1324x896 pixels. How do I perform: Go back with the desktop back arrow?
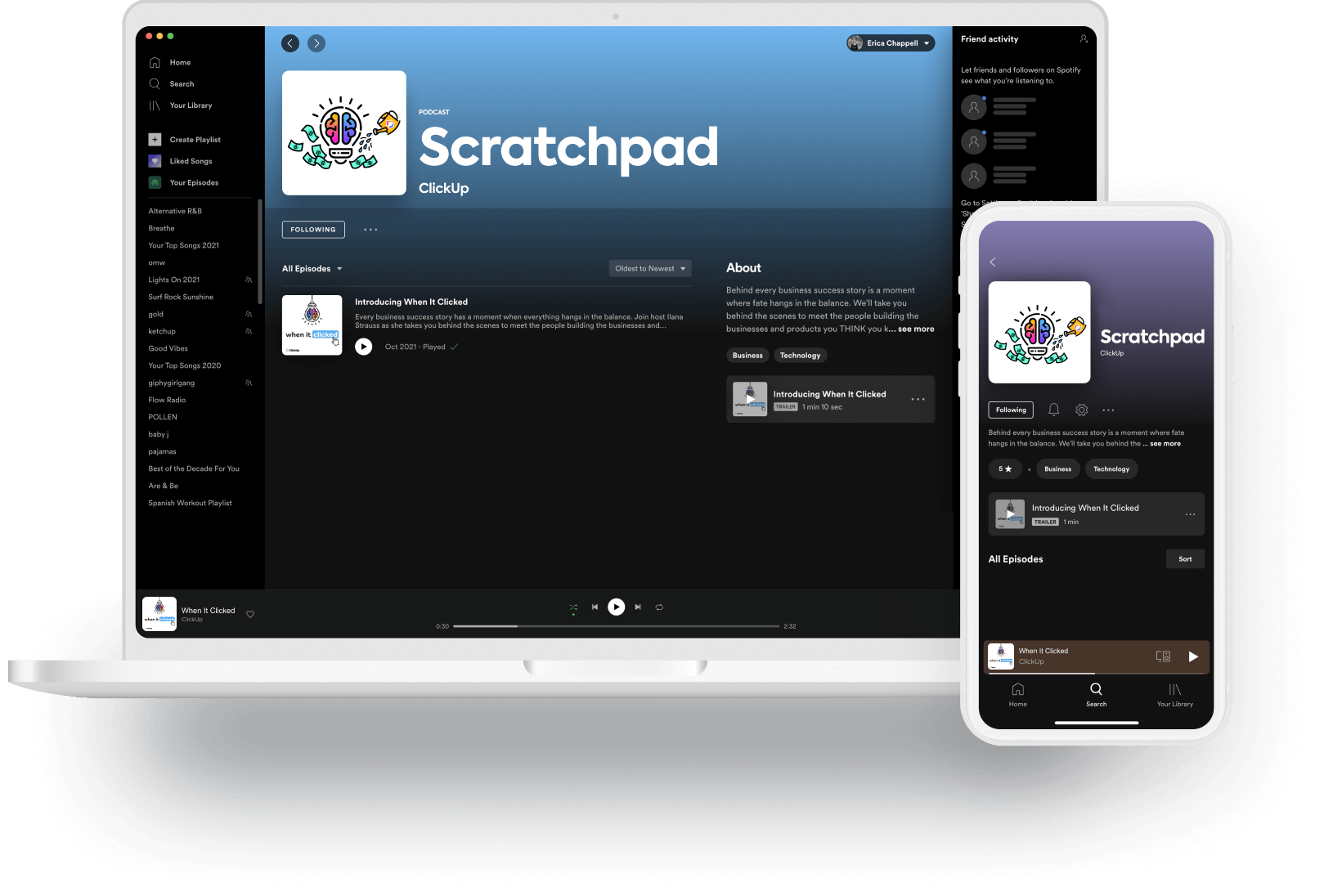(x=290, y=43)
